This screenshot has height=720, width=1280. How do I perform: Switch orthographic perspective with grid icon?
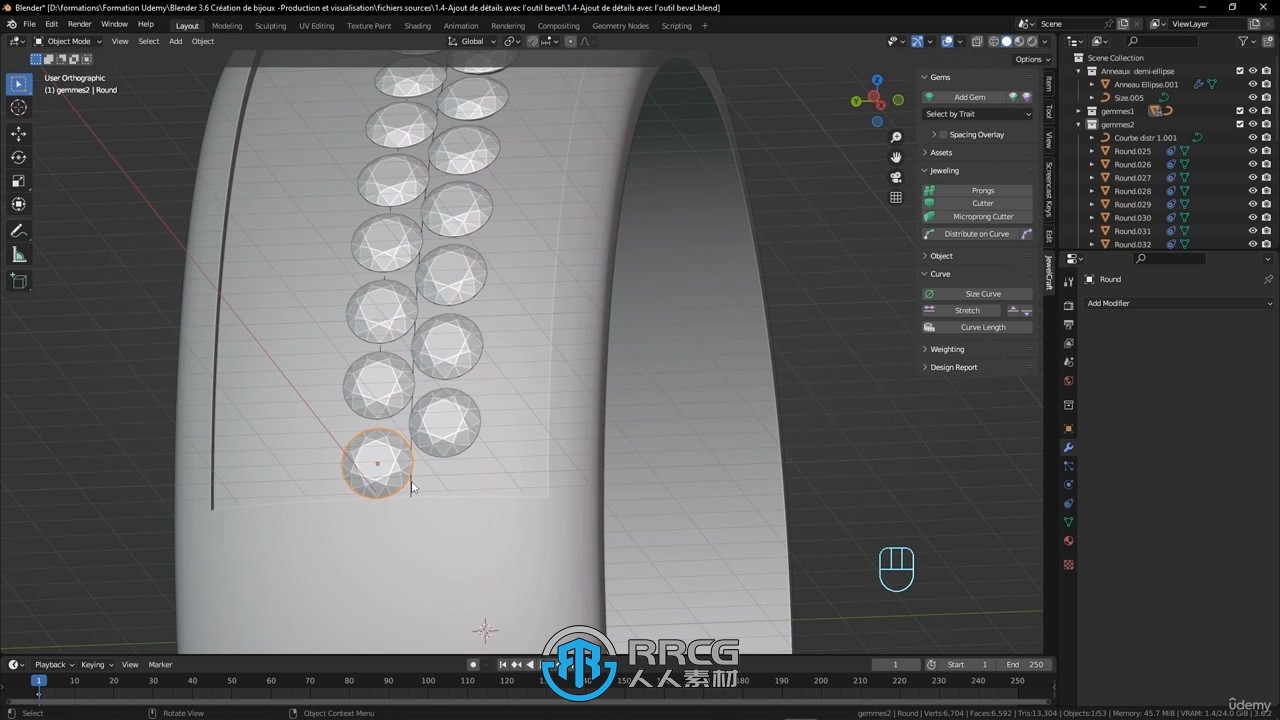click(x=896, y=197)
